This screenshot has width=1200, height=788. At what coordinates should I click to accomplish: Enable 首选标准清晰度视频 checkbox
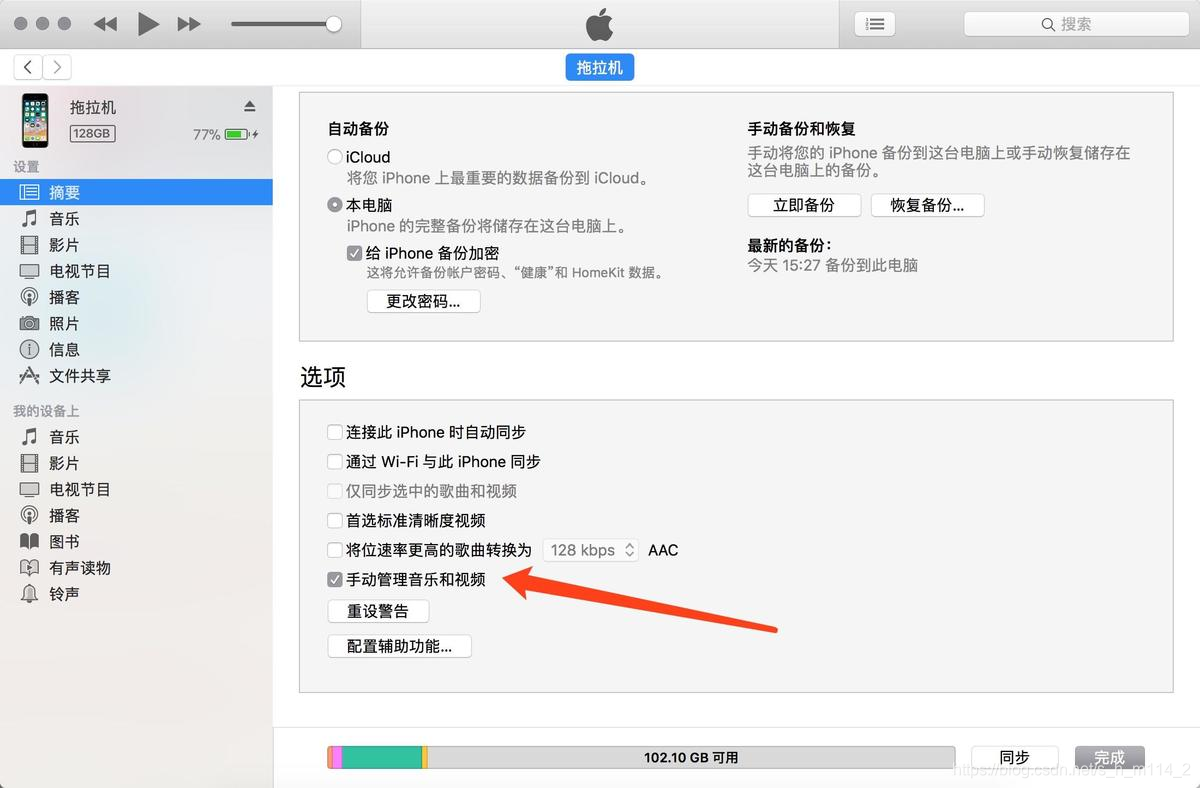[x=335, y=520]
